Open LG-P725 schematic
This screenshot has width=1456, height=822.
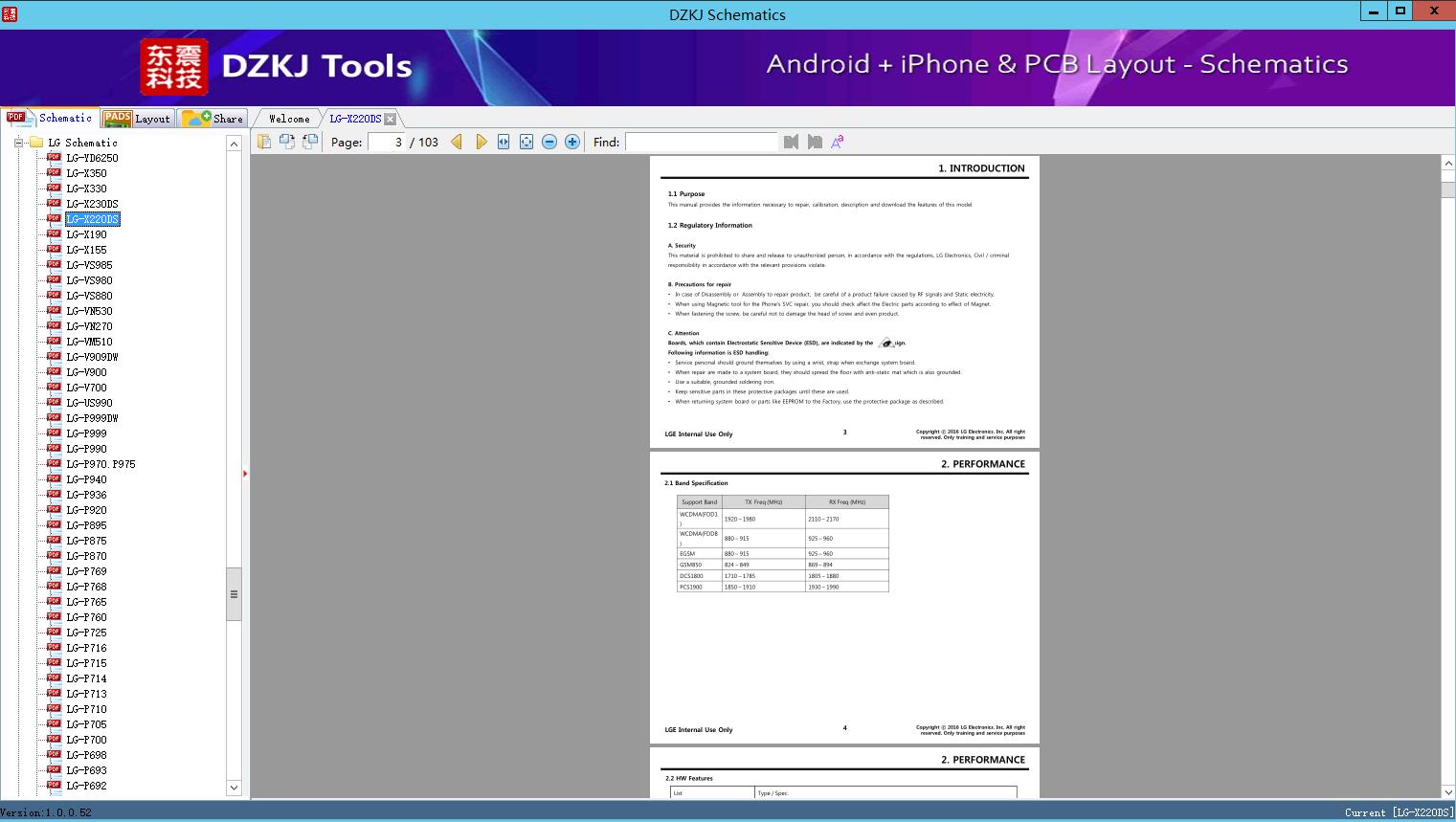tap(86, 633)
